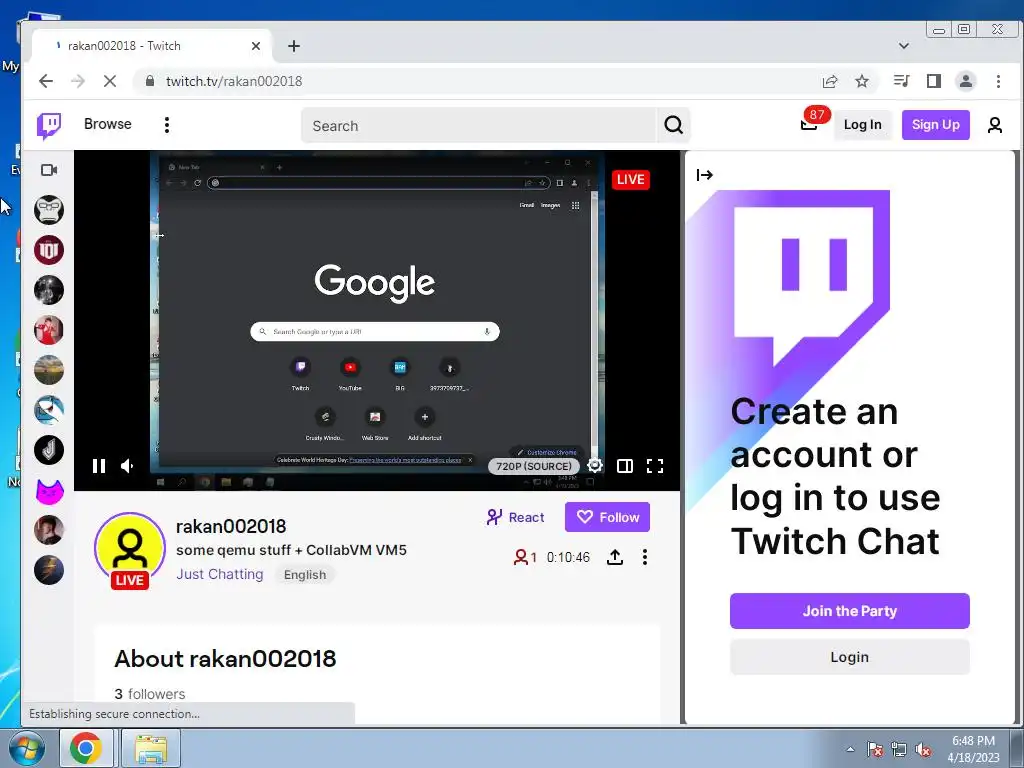
Task: Click the Action Center flag tray icon
Action: [x=875, y=750]
